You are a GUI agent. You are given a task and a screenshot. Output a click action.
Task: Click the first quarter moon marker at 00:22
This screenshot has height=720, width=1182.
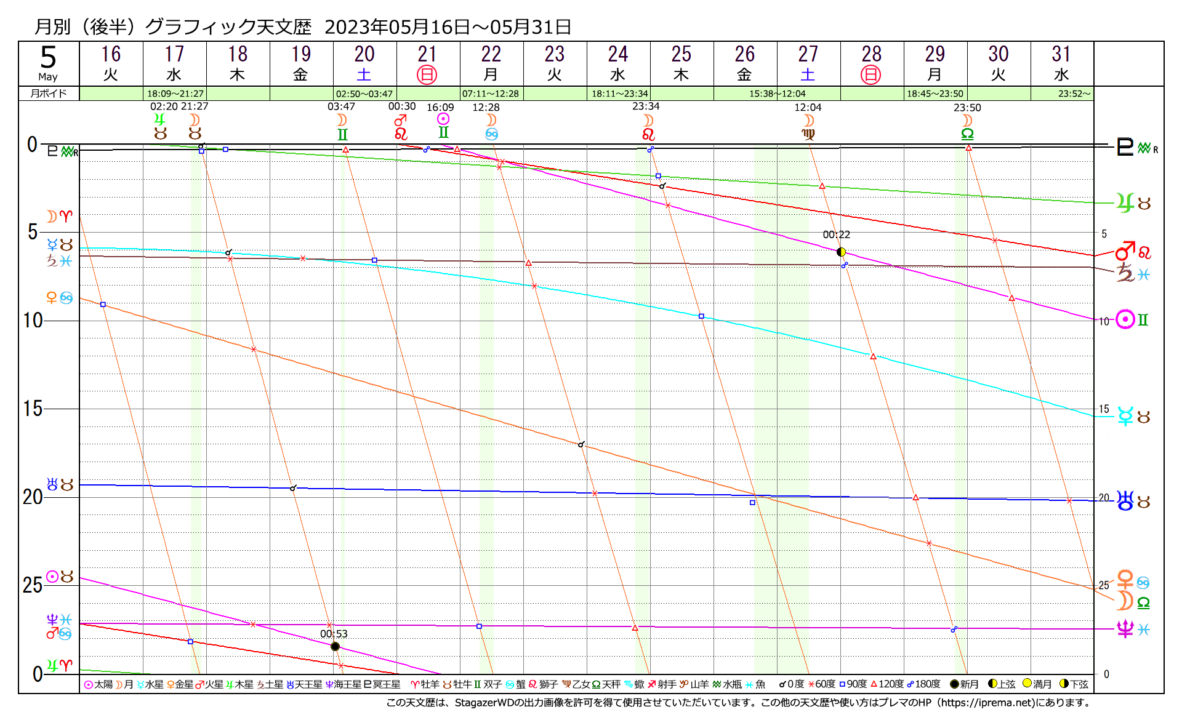[841, 251]
